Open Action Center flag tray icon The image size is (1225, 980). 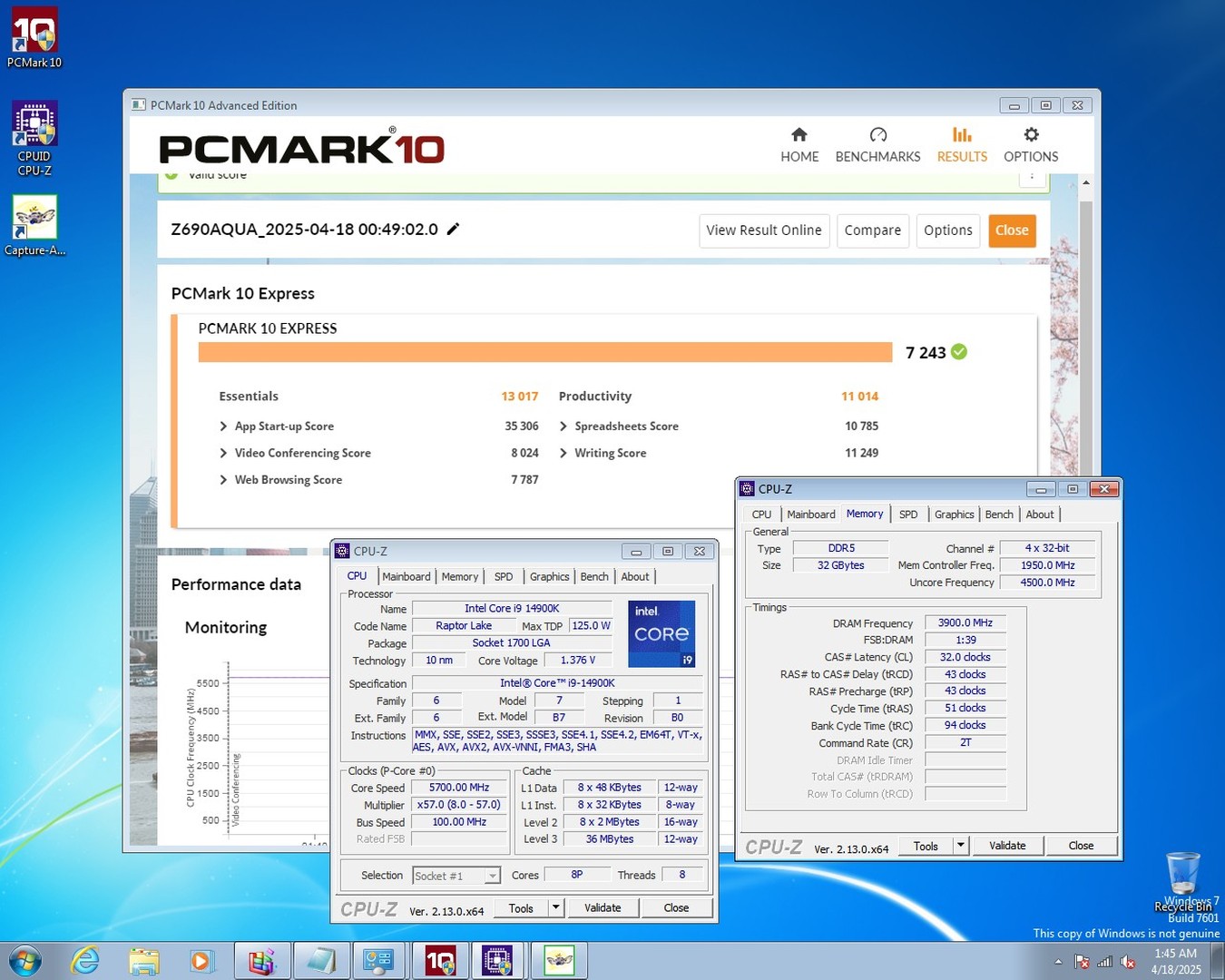1082,962
